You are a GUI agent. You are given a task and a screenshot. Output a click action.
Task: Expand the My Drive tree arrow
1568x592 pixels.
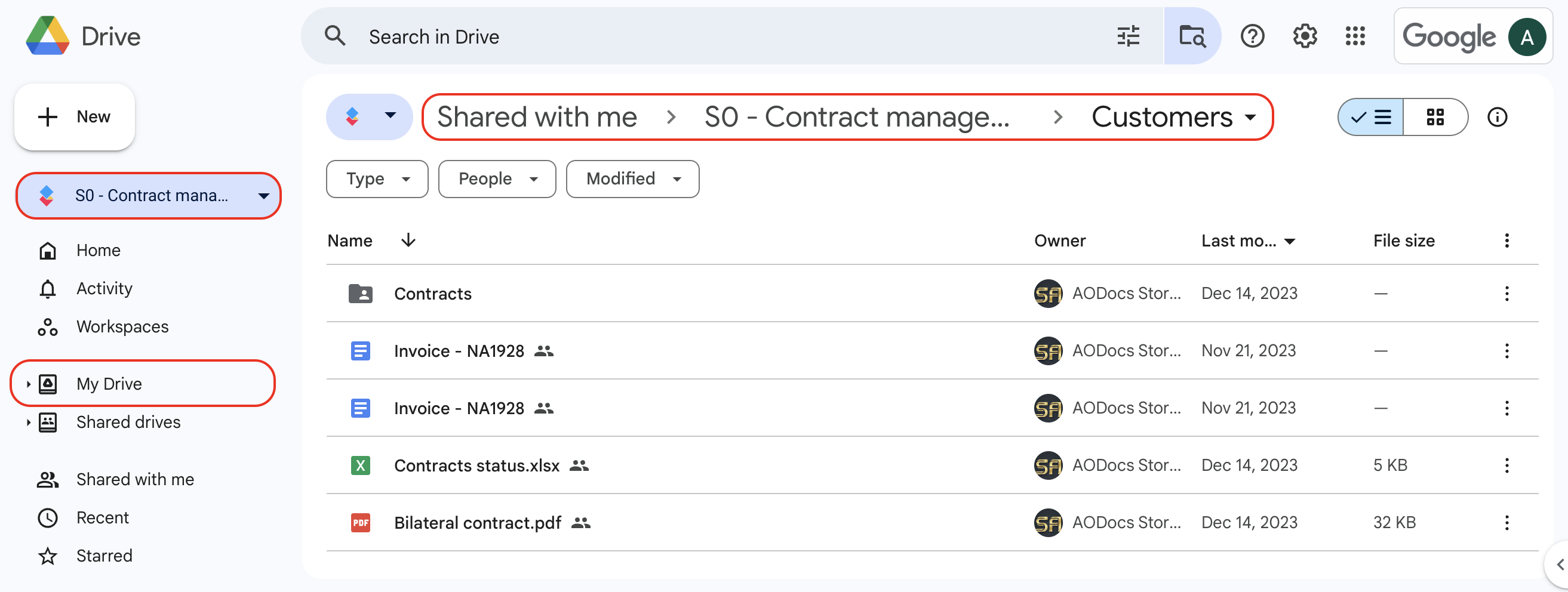point(28,384)
